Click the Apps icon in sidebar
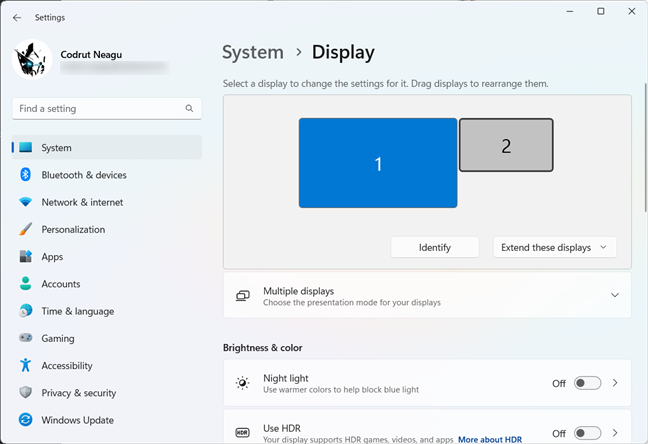648x444 pixels. click(26, 256)
